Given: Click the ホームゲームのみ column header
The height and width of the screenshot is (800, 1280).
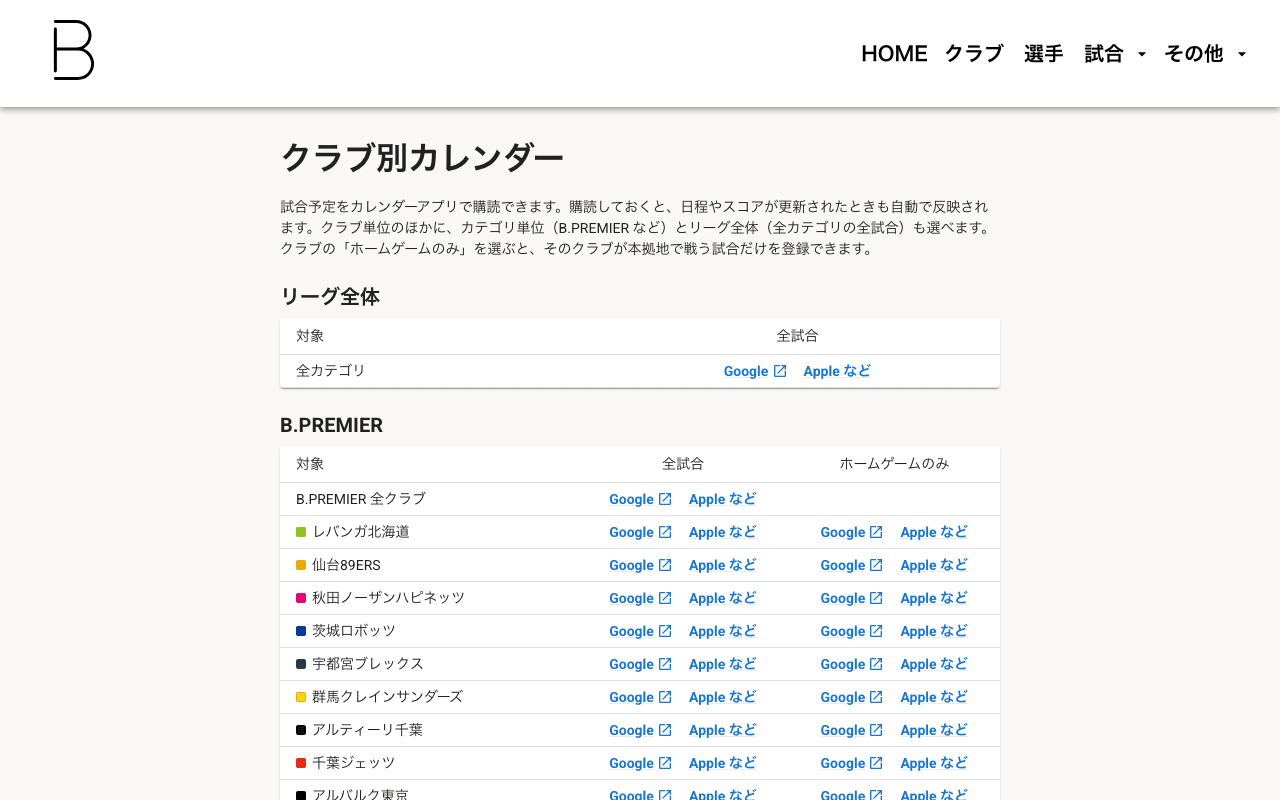Looking at the screenshot, I should (x=894, y=464).
